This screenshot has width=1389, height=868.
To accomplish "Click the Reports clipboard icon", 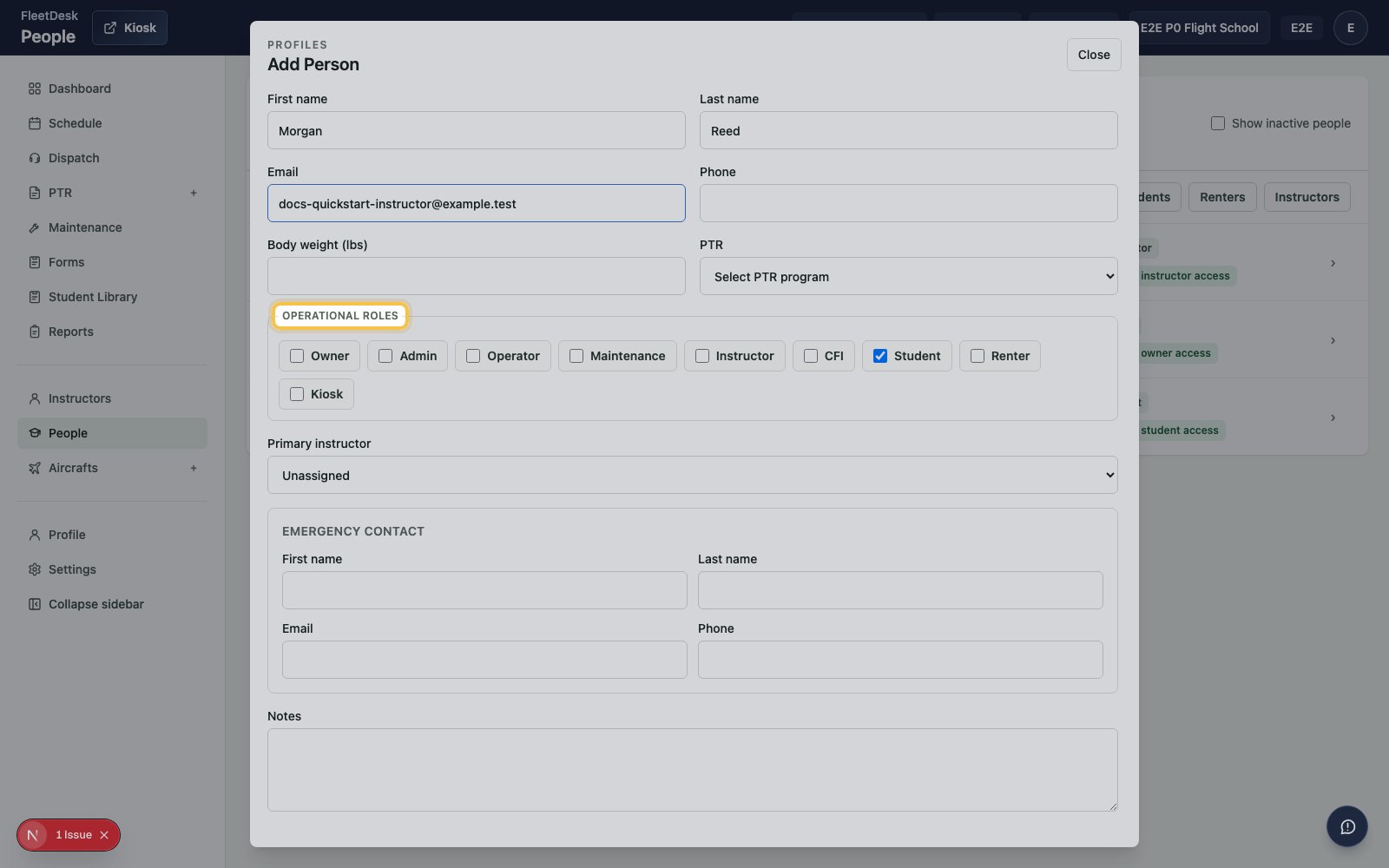I will (35, 332).
